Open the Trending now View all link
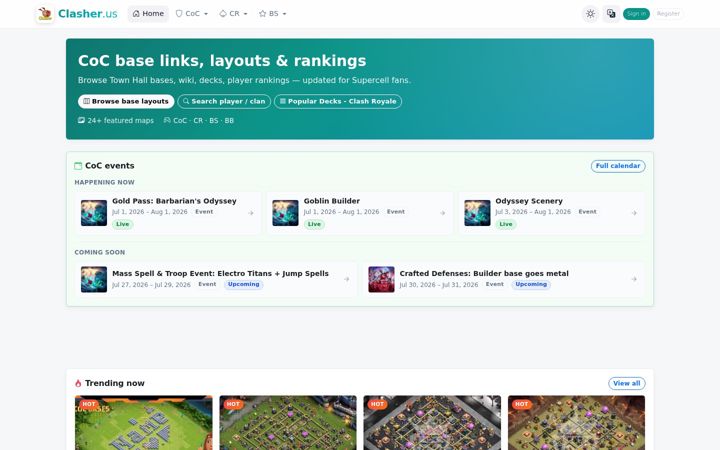This screenshot has height=450, width=720. 626,383
